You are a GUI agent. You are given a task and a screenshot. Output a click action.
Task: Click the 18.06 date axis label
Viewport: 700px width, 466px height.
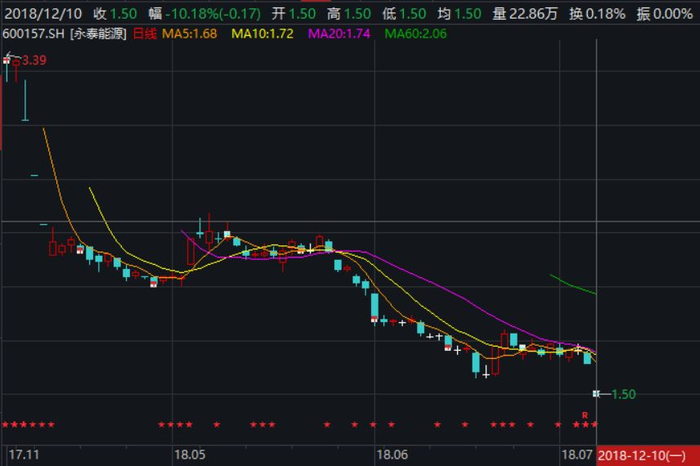coord(392,455)
